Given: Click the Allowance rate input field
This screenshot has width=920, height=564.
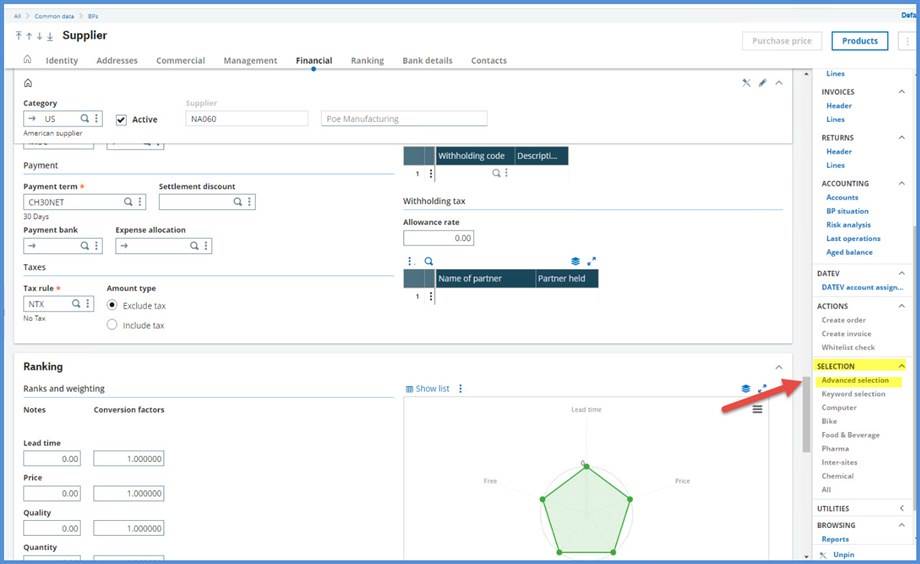Looking at the screenshot, I should [x=438, y=238].
